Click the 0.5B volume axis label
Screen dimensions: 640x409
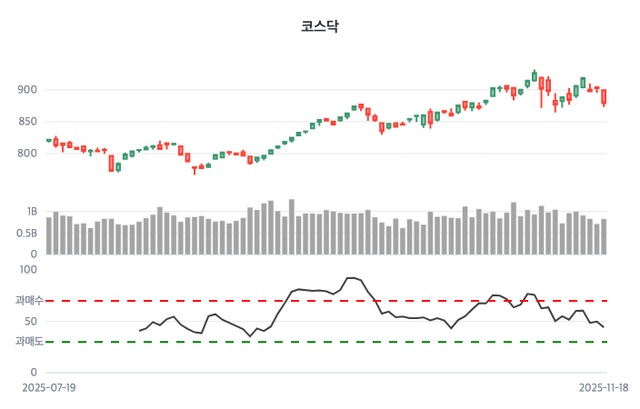(26, 234)
